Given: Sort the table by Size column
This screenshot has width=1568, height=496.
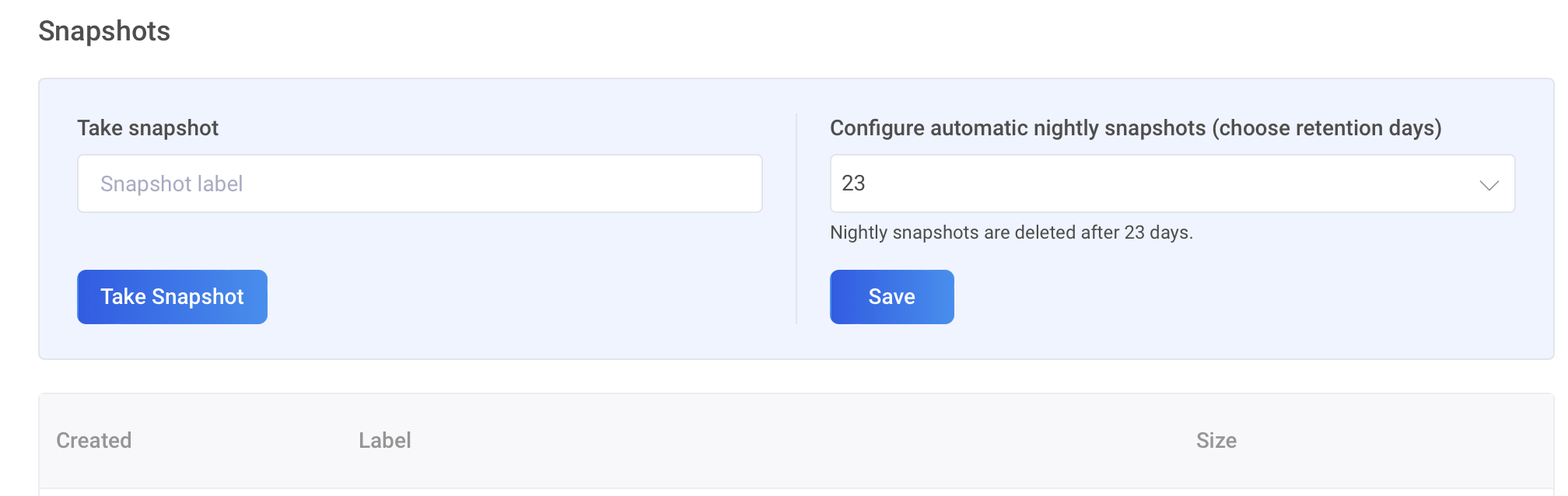Looking at the screenshot, I should coord(1216,441).
